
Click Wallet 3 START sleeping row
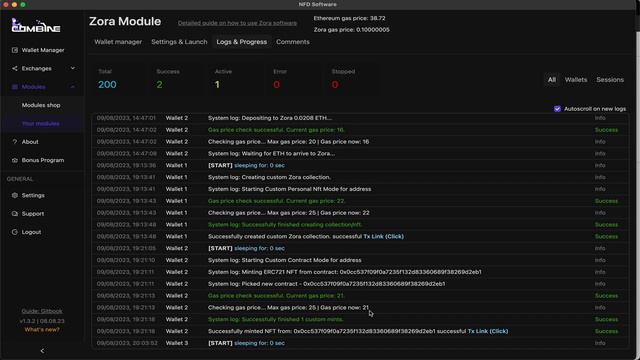pos(360,343)
